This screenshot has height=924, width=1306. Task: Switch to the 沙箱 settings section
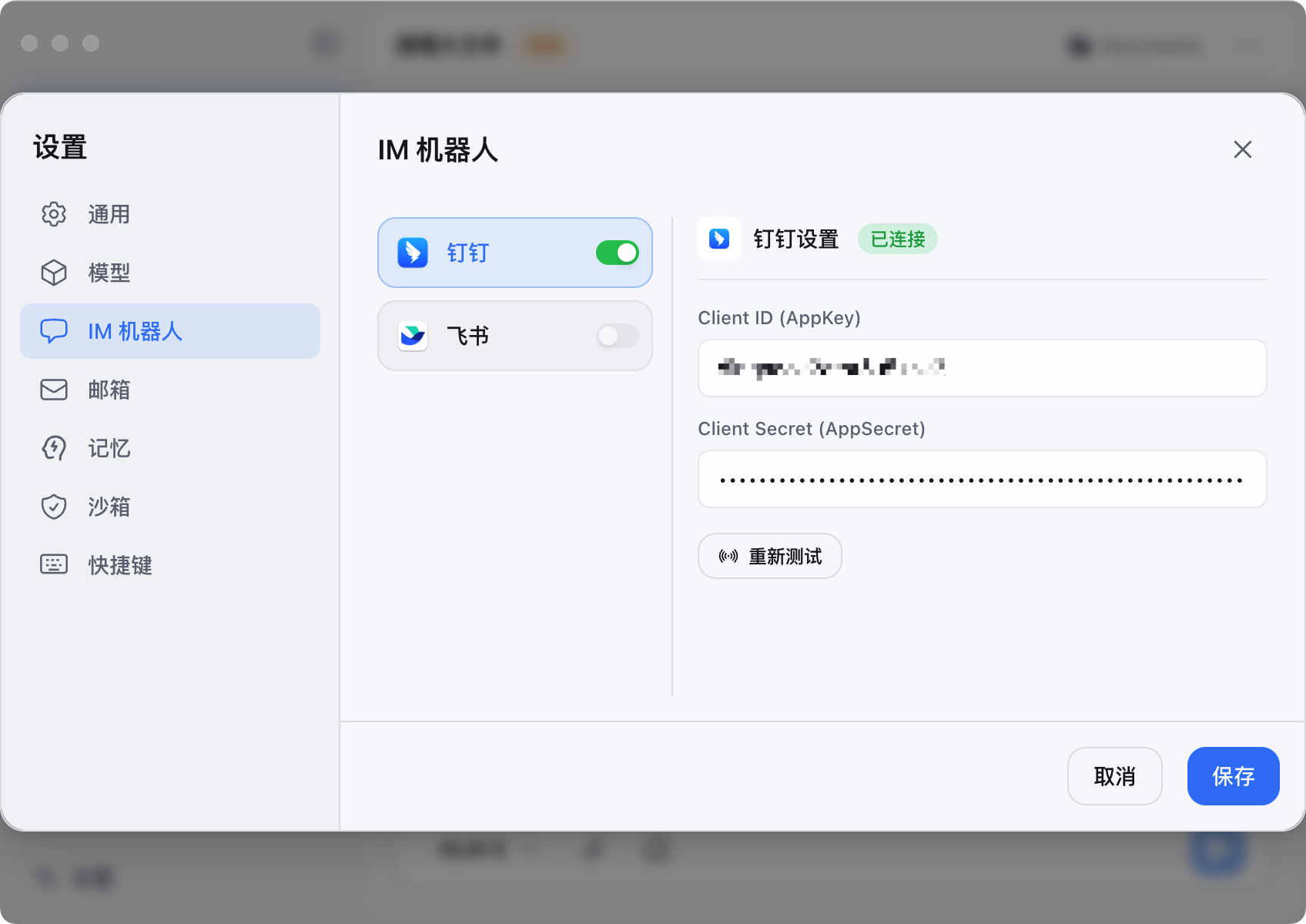(x=109, y=507)
